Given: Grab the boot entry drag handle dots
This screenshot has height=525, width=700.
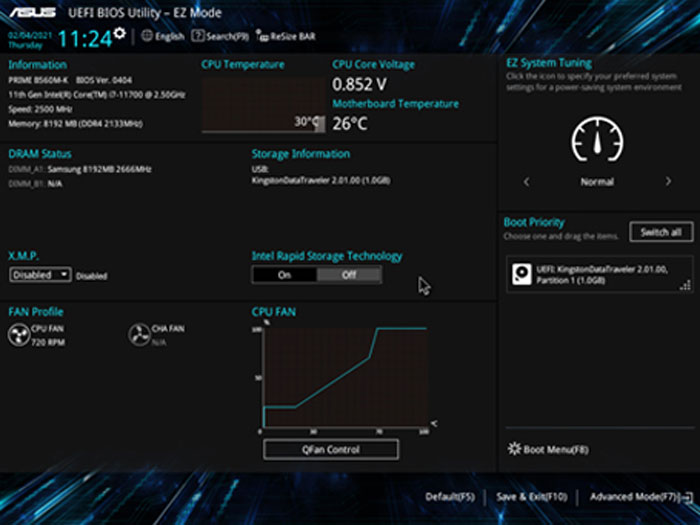Looking at the screenshot, I should [x=686, y=285].
